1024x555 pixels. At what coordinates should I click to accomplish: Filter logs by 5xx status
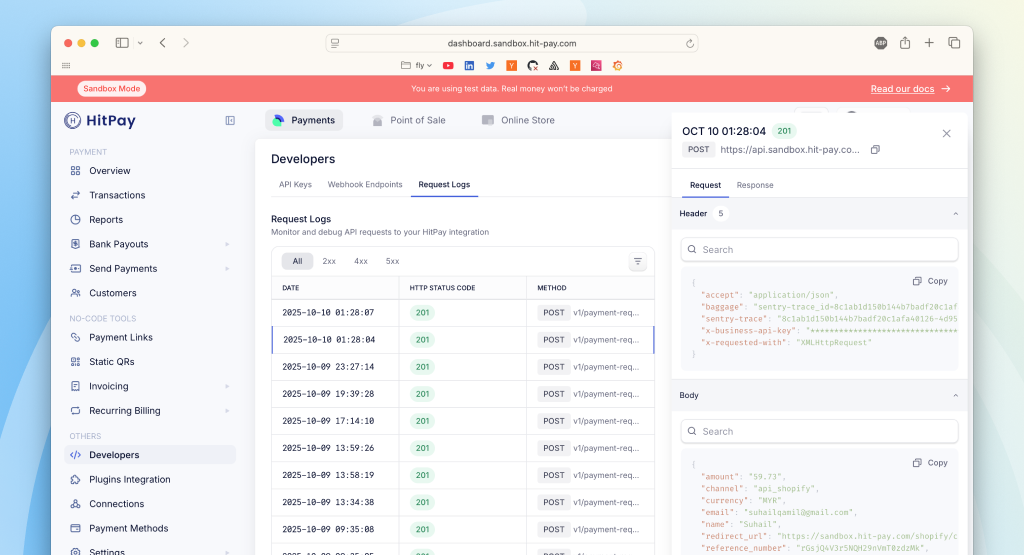pos(392,261)
